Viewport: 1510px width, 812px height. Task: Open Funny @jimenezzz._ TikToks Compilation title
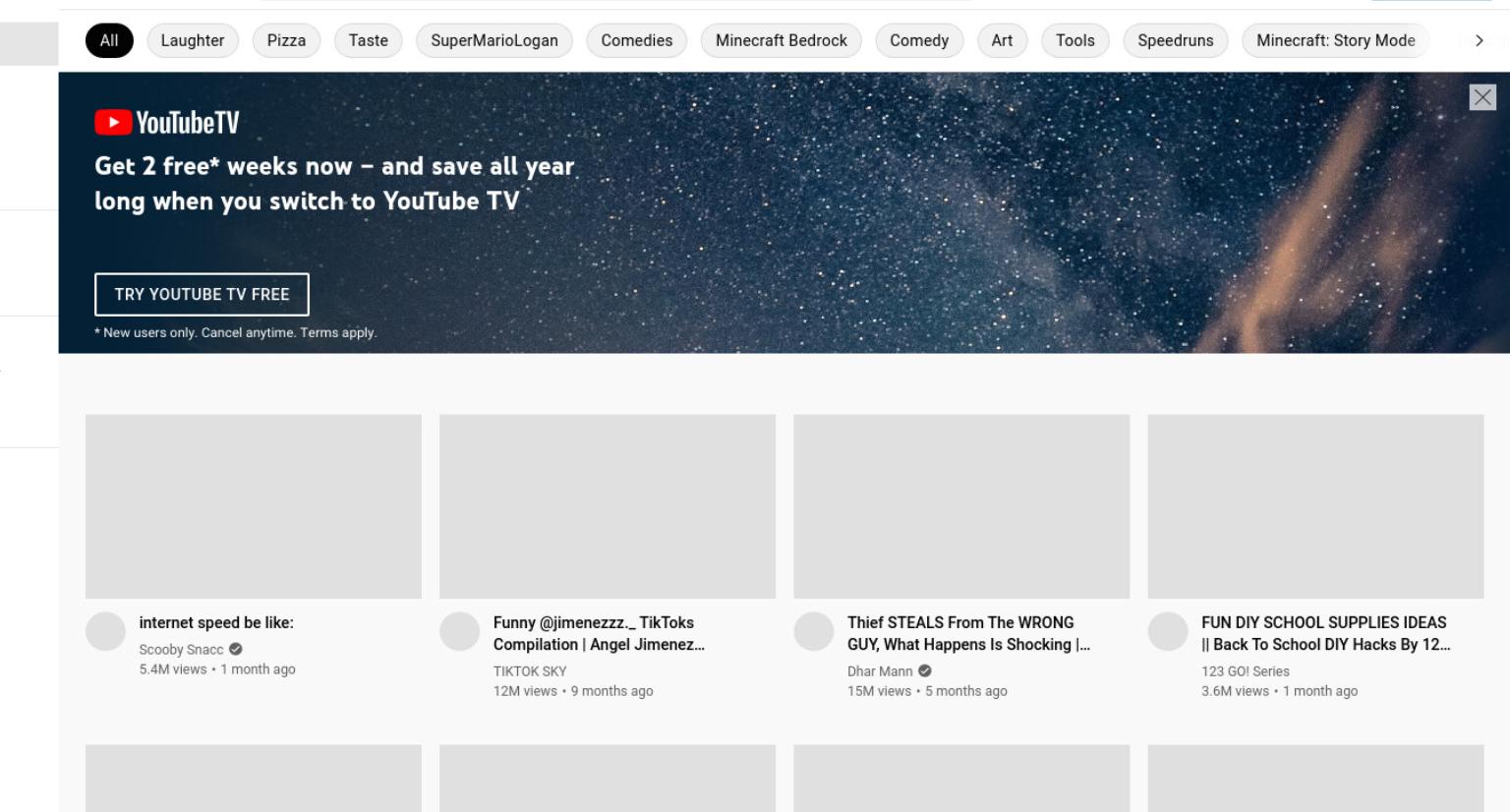click(600, 633)
